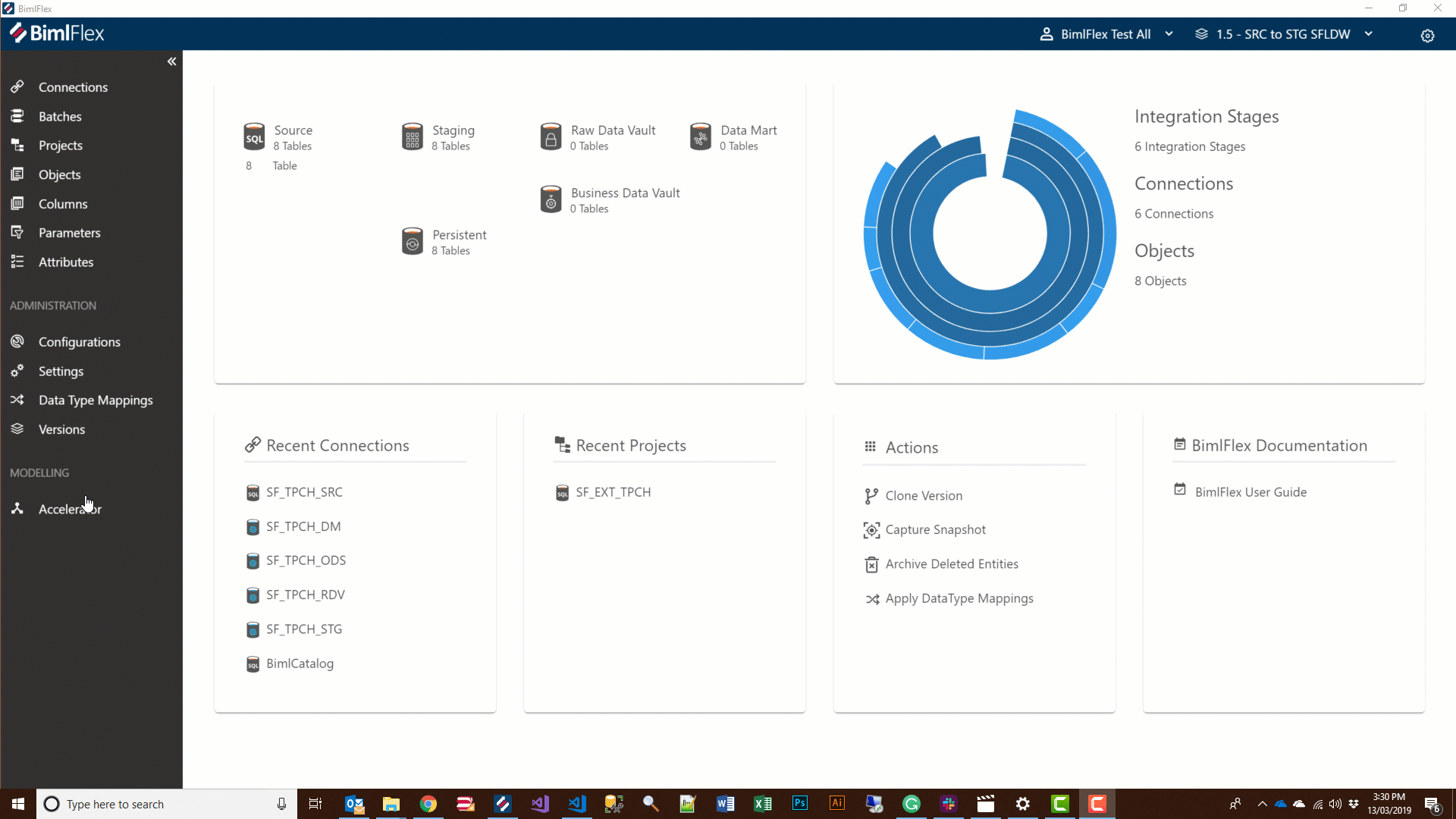Click the Integration Stages heading

pyautogui.click(x=1207, y=117)
